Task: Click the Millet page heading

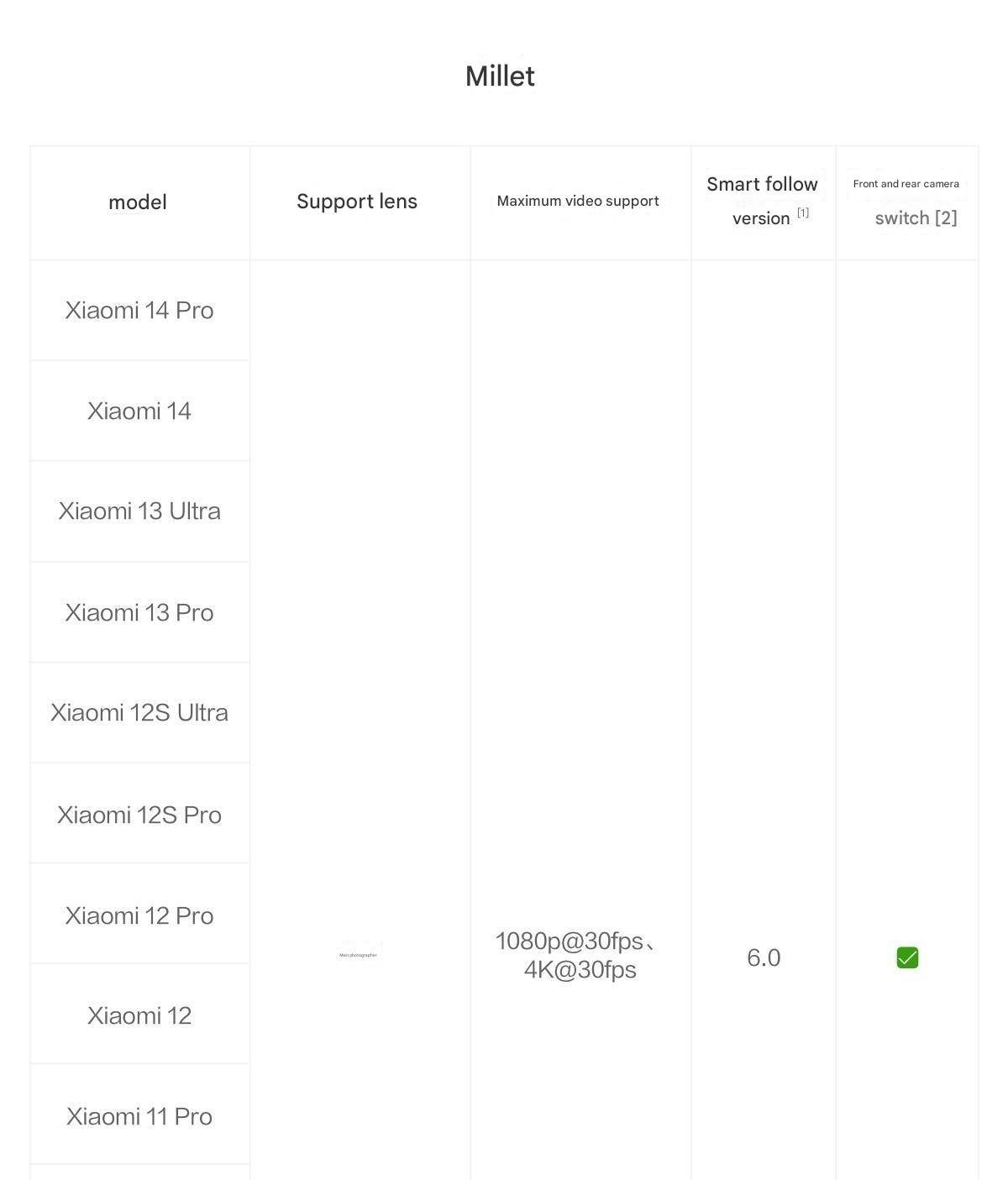Action: point(500,76)
